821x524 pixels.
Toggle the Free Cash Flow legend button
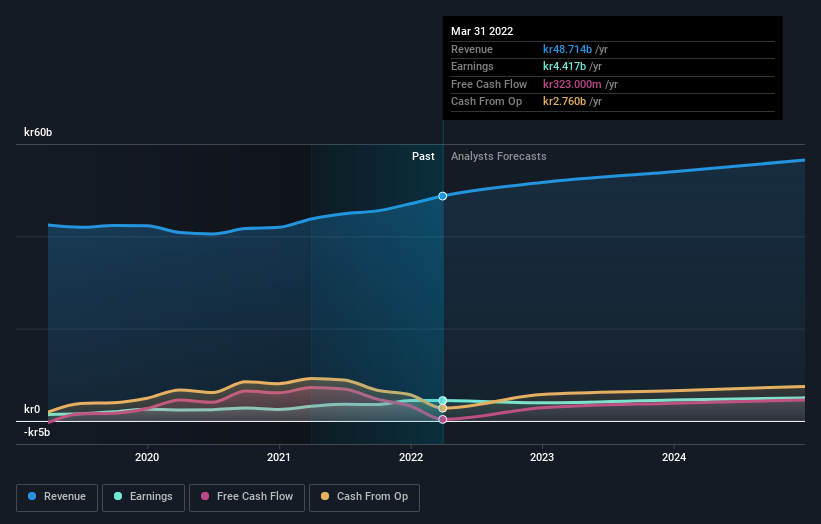247,497
